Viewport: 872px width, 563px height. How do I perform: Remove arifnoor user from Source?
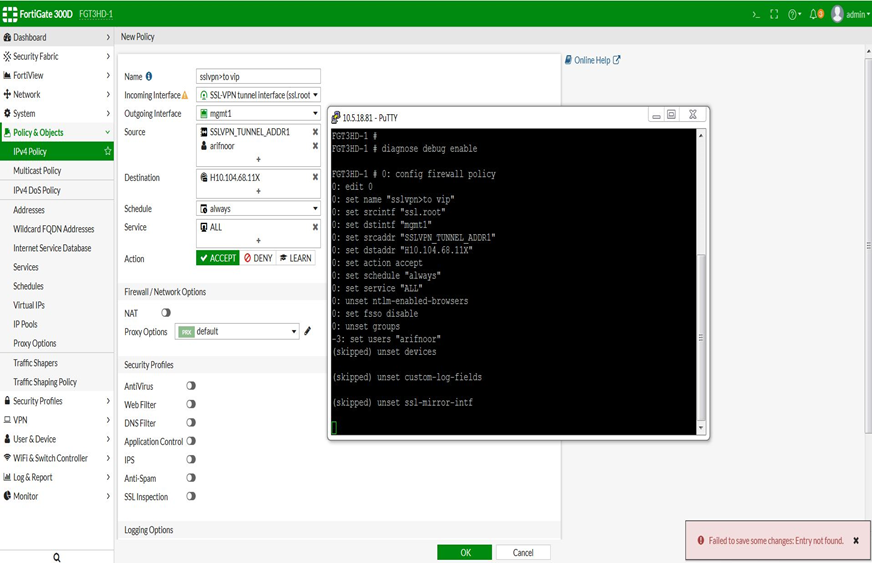[x=315, y=146]
